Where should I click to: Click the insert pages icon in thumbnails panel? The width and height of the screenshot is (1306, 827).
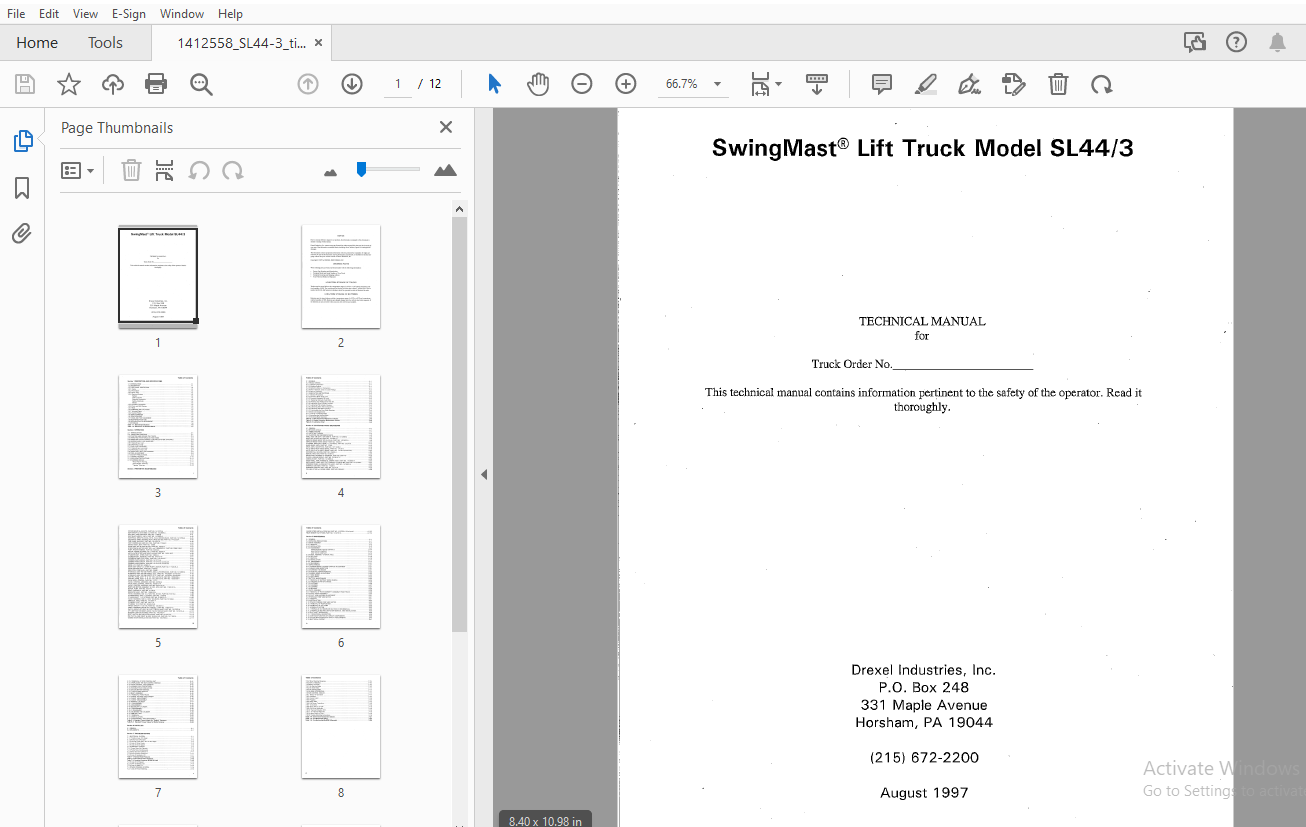click(165, 170)
